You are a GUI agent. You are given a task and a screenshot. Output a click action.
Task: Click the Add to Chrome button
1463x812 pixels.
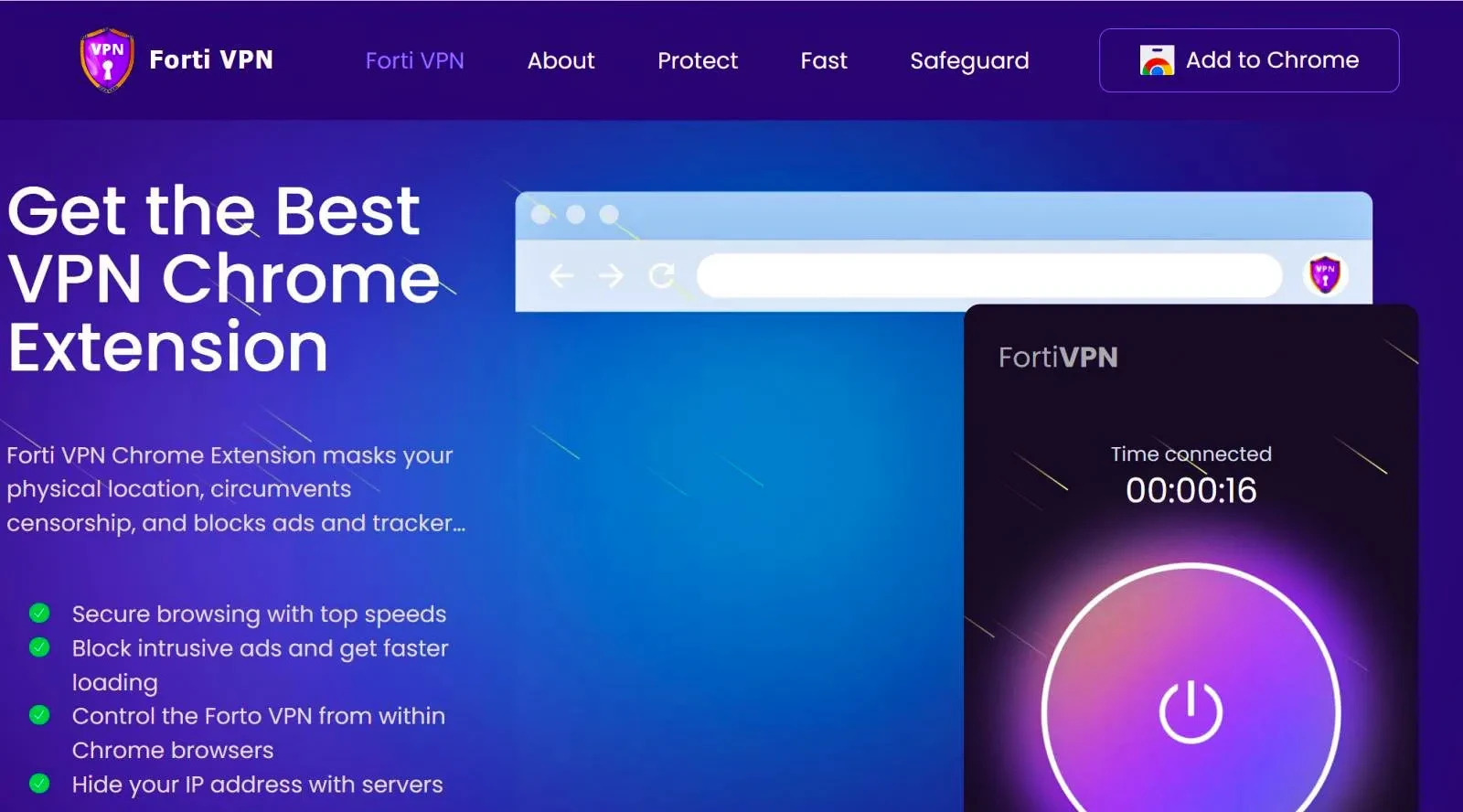(x=1249, y=60)
